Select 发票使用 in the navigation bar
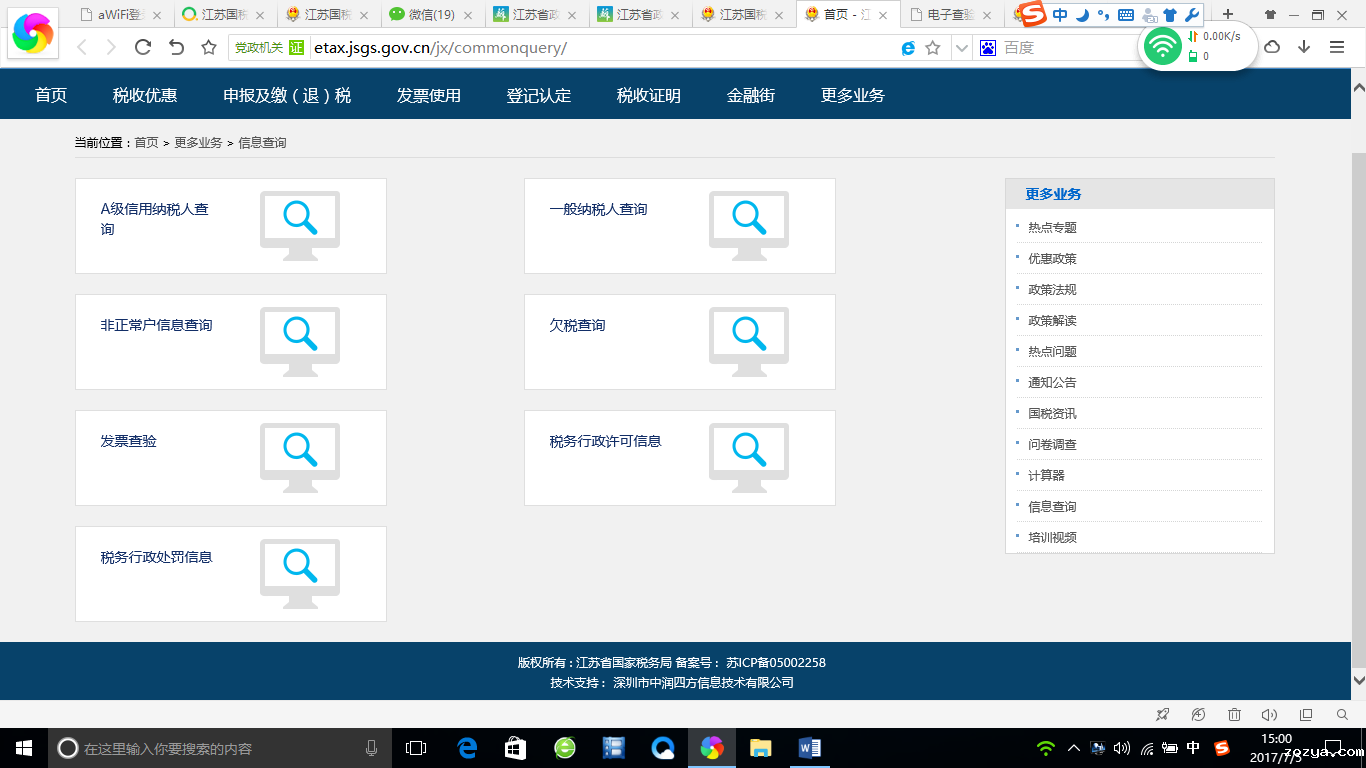Viewport: 1366px width, 768px height. (x=428, y=95)
